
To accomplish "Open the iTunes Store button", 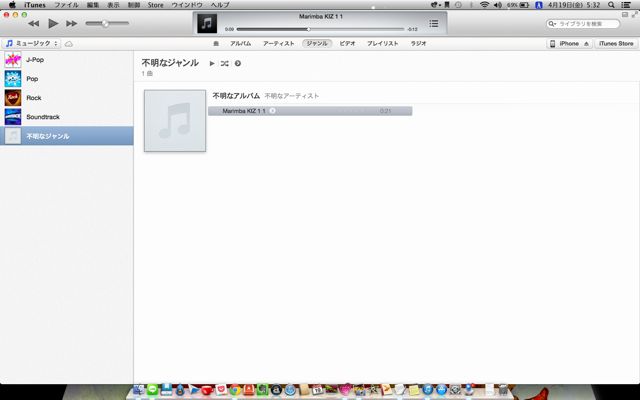I will (x=616, y=44).
